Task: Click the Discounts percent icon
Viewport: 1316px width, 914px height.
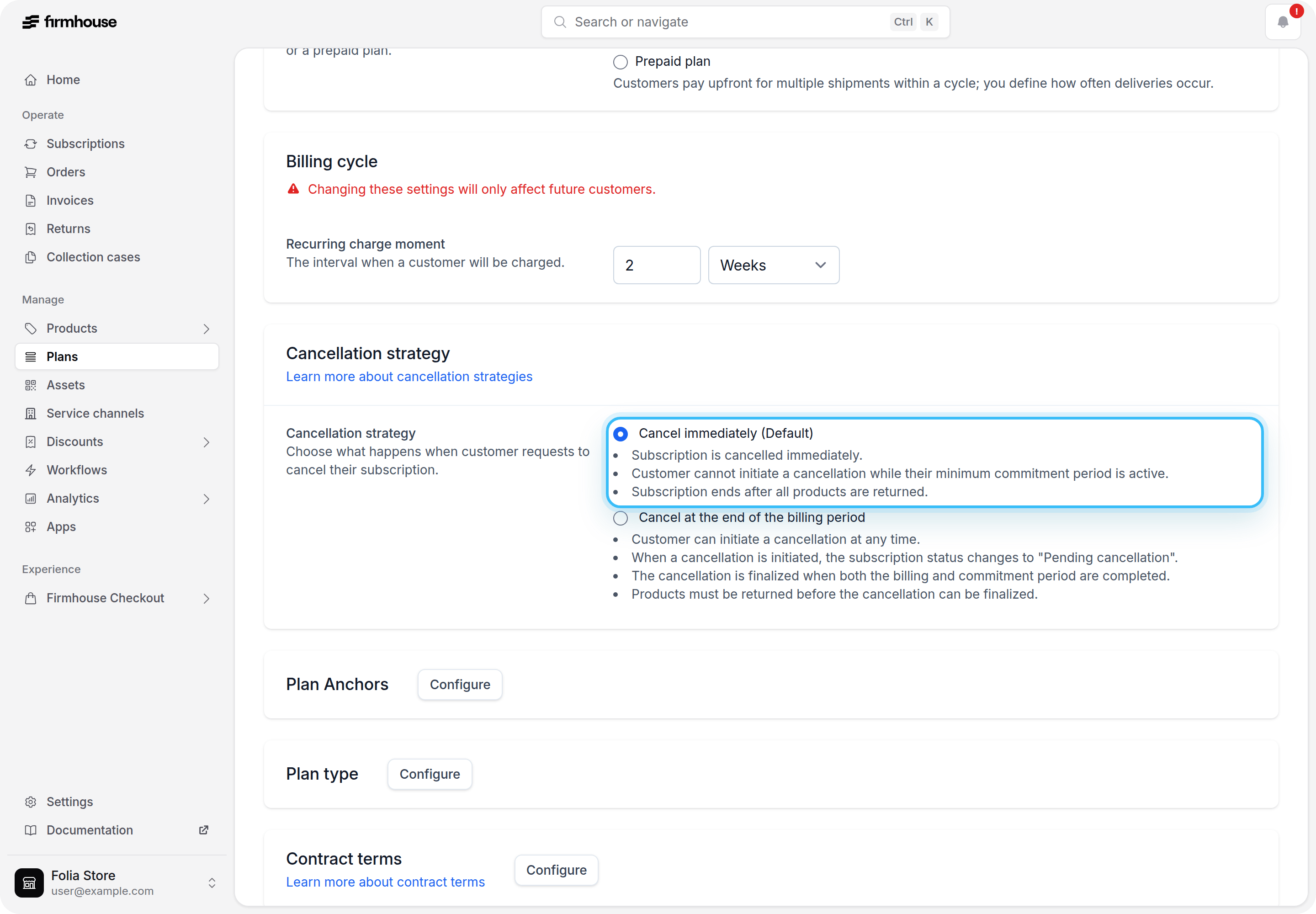Action: [31, 441]
